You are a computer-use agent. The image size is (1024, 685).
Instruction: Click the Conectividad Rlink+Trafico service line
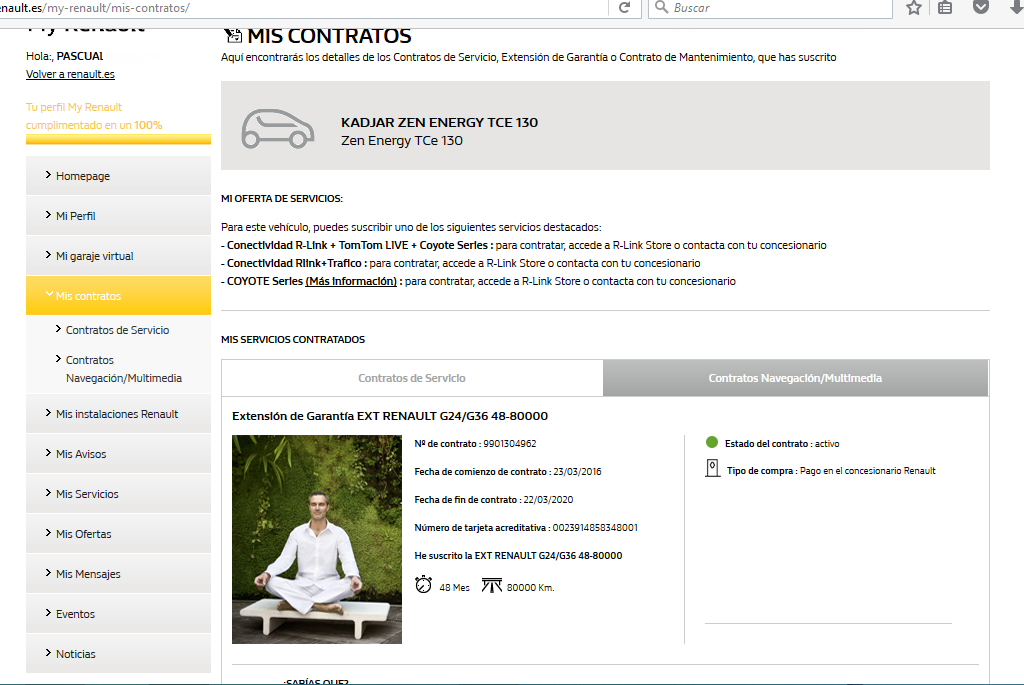coord(460,263)
